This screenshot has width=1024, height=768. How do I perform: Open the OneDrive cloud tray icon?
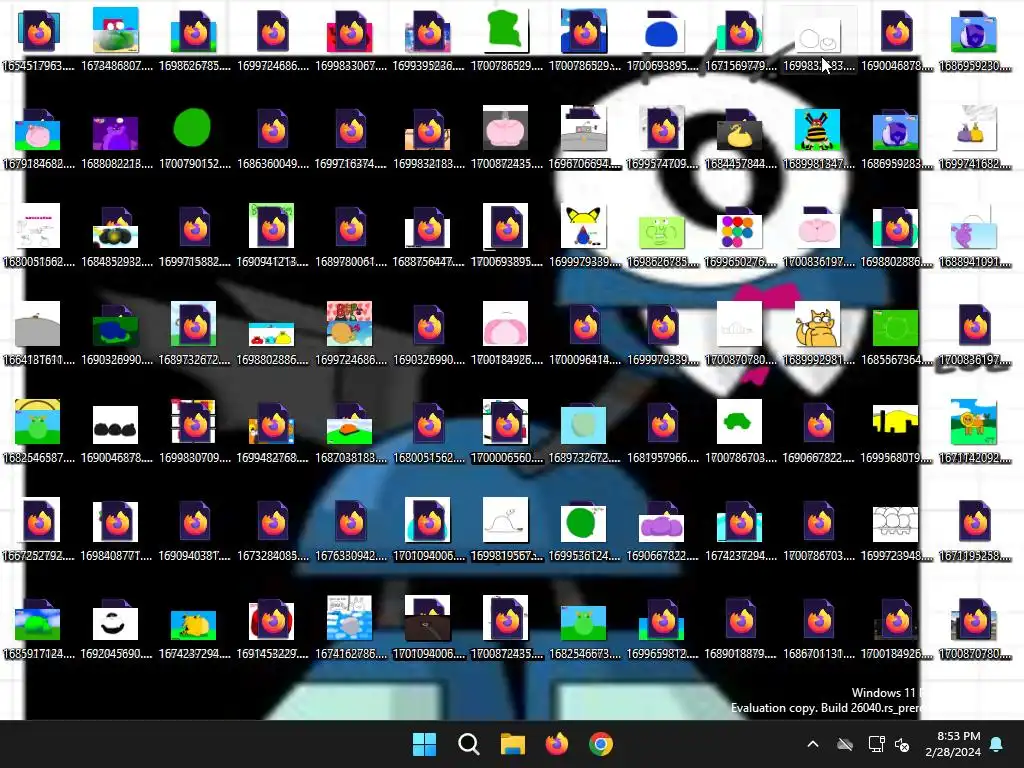click(845, 744)
